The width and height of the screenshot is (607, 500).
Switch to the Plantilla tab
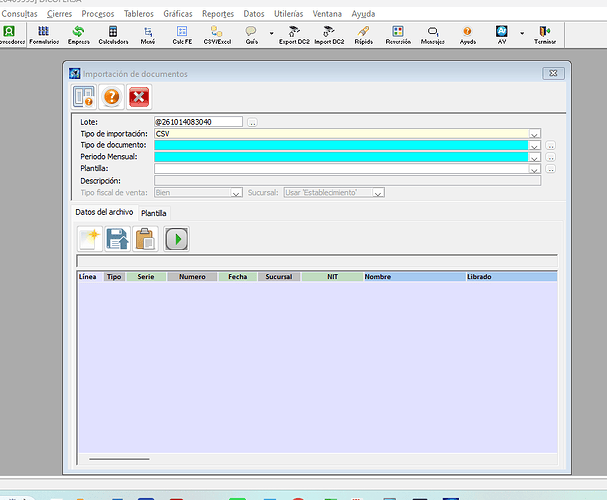pos(153,213)
